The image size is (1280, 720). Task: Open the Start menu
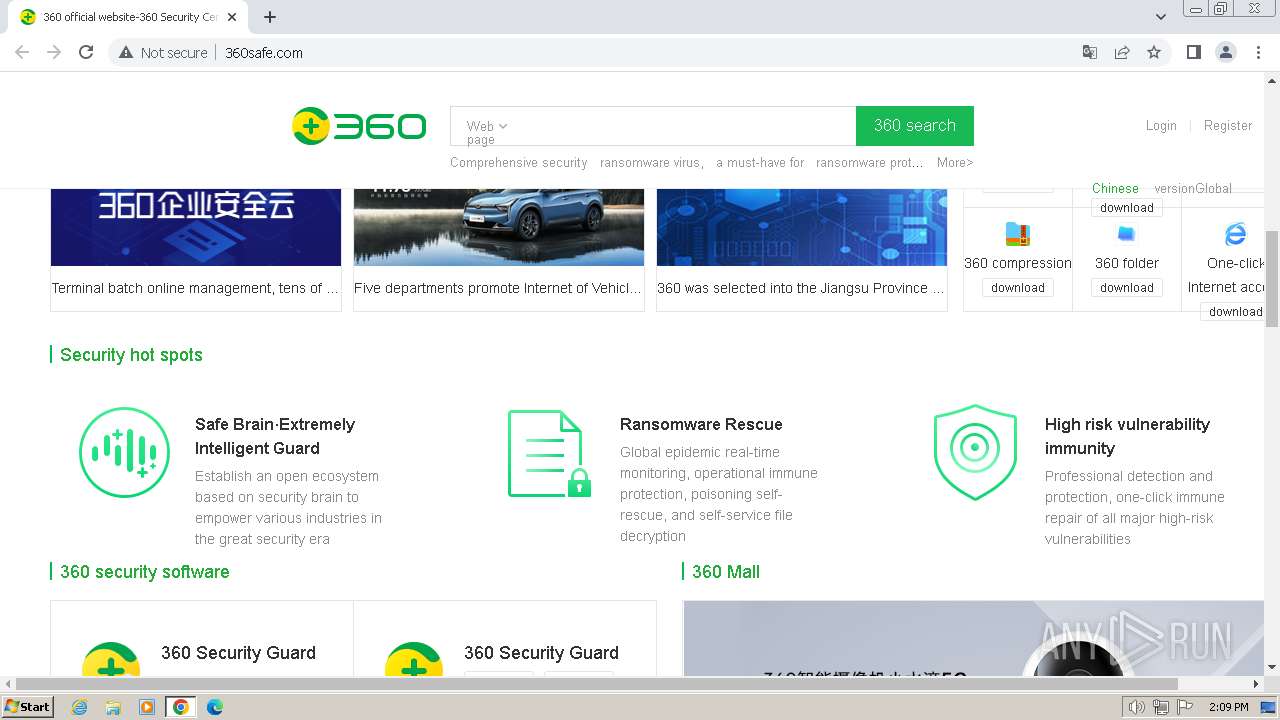(x=28, y=707)
